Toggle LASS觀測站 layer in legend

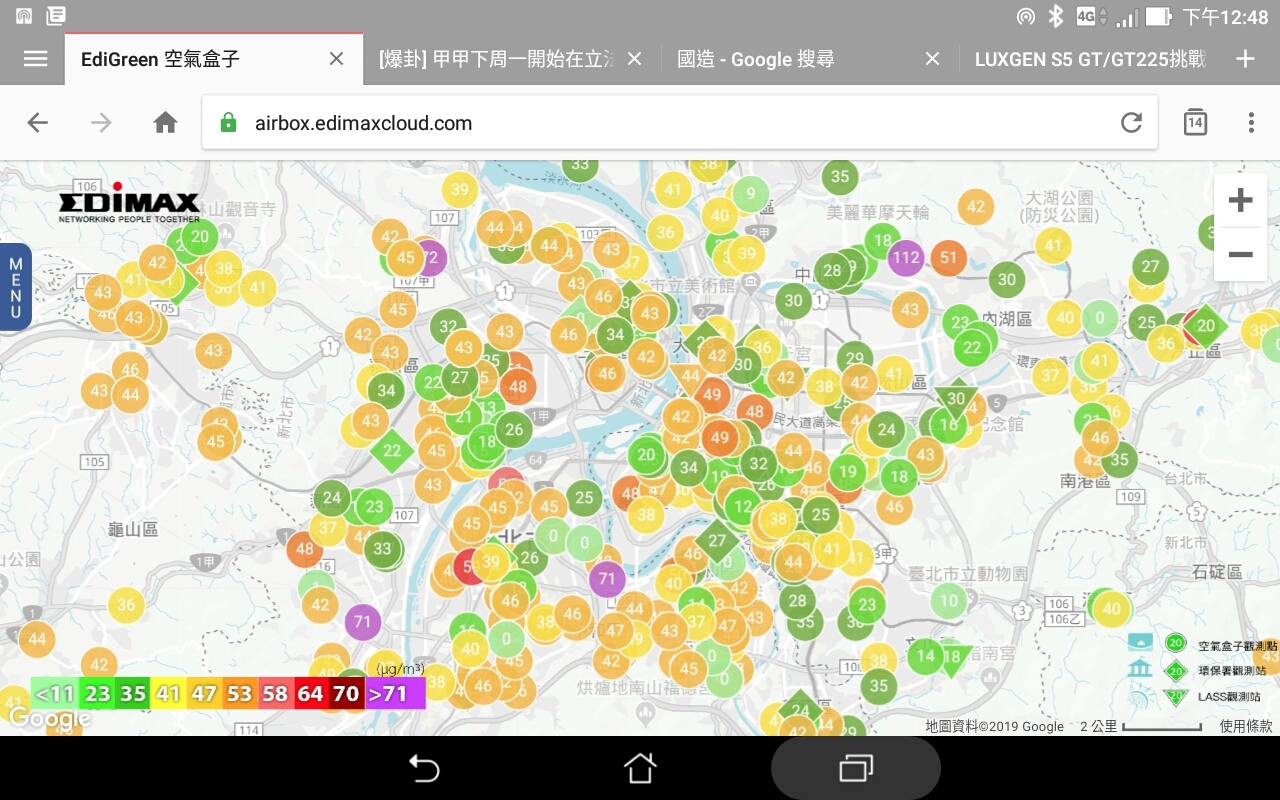tap(1204, 696)
